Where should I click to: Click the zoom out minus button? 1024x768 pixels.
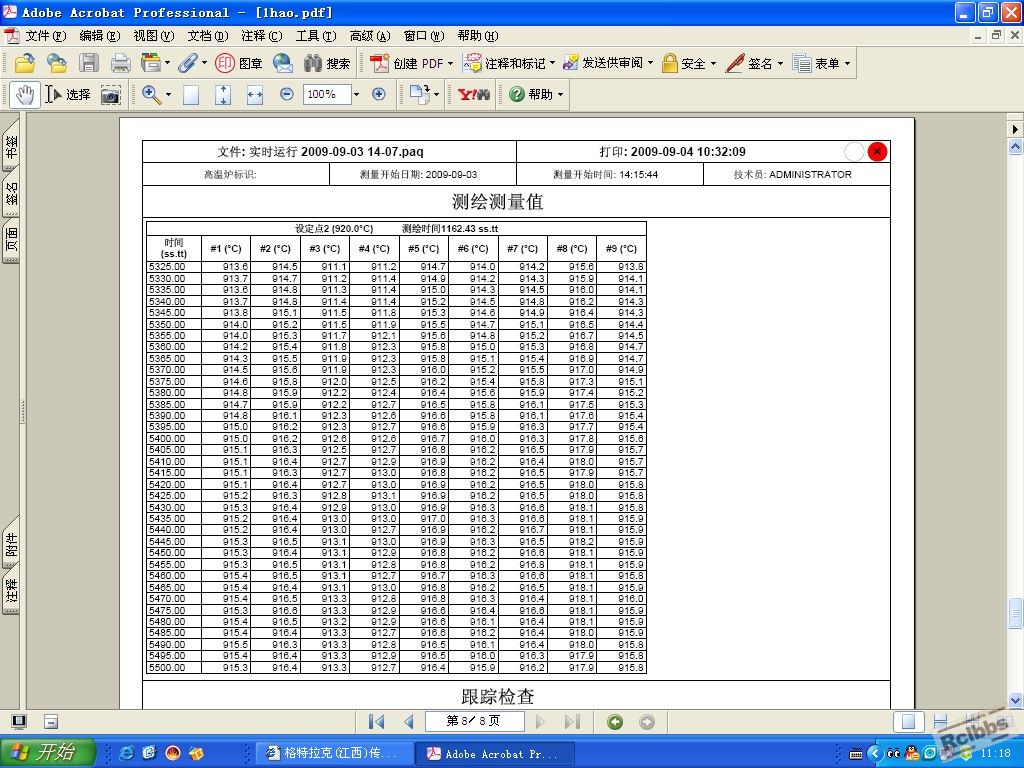(286, 94)
